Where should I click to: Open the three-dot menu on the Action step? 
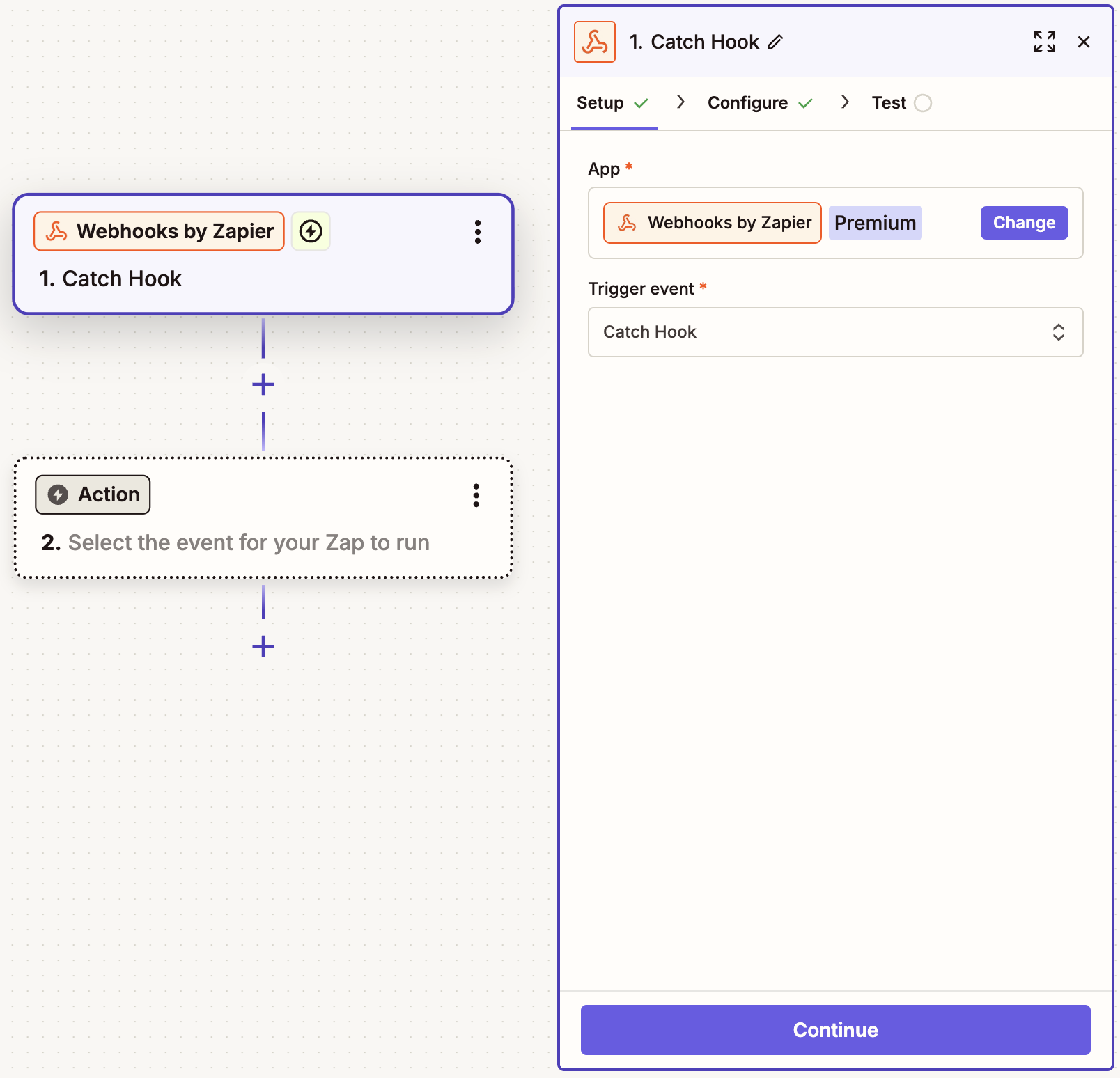pyautogui.click(x=476, y=496)
